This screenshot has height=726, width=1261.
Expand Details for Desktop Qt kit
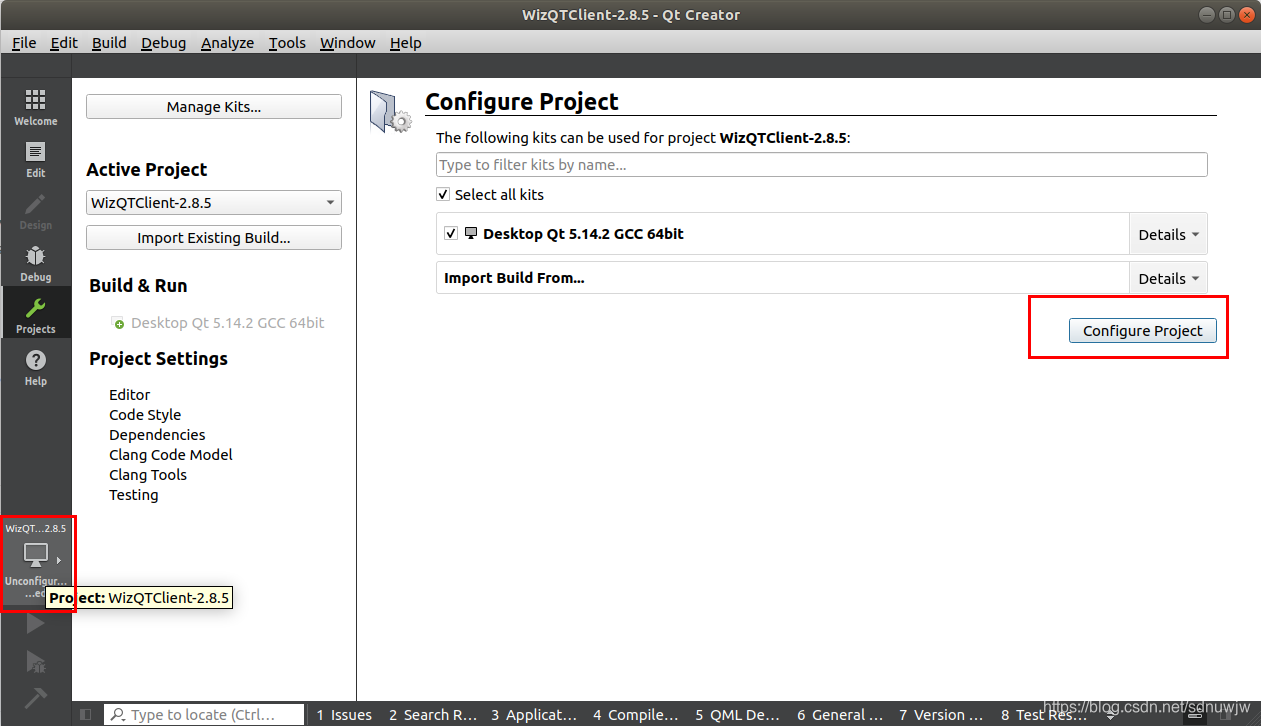click(x=1168, y=234)
